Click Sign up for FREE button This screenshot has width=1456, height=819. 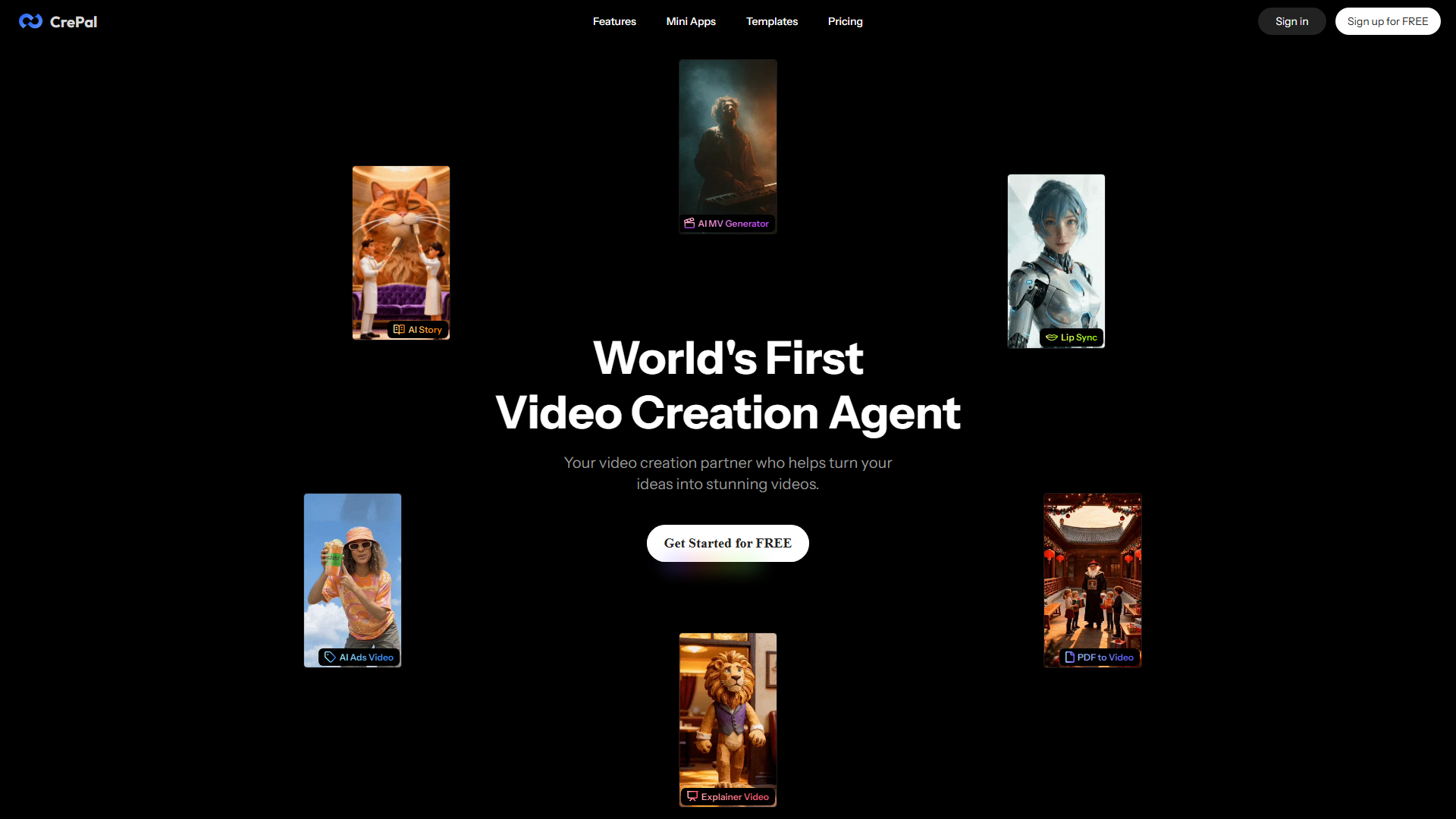(1387, 21)
